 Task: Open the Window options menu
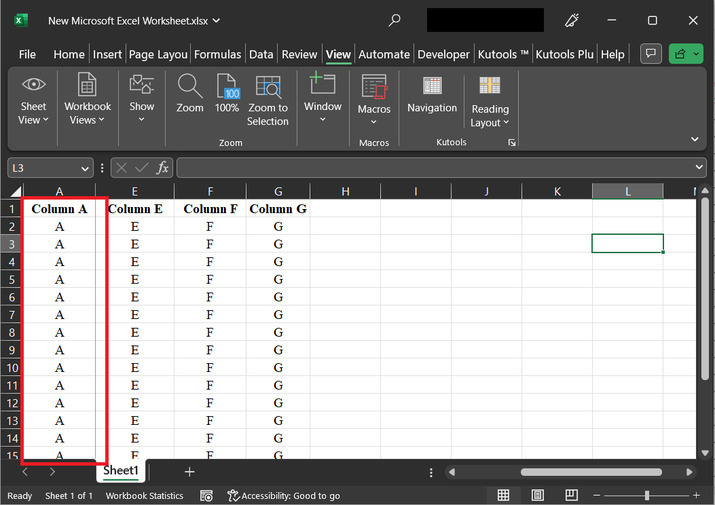click(322, 98)
